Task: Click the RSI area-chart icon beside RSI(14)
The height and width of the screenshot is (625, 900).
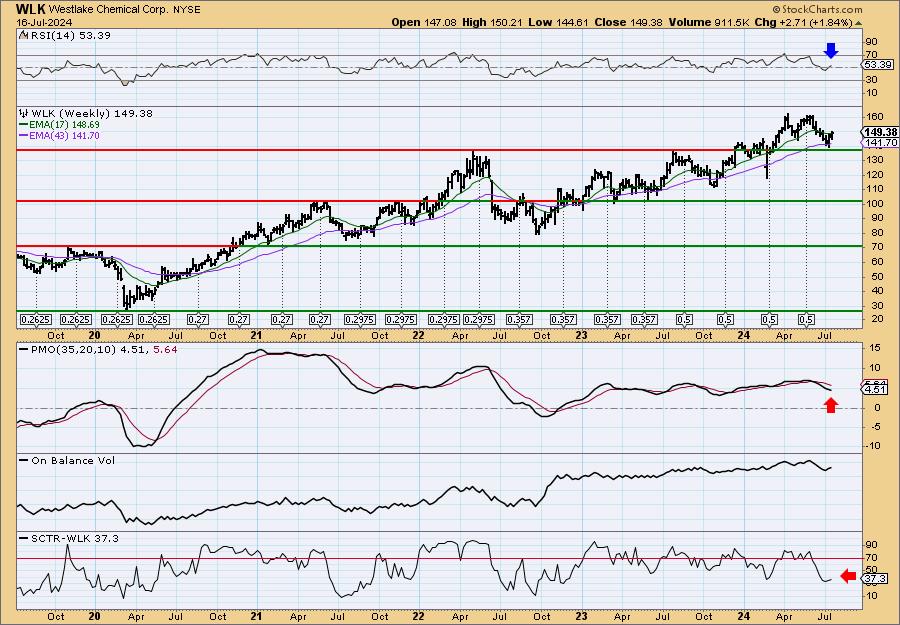Action: [x=22, y=36]
